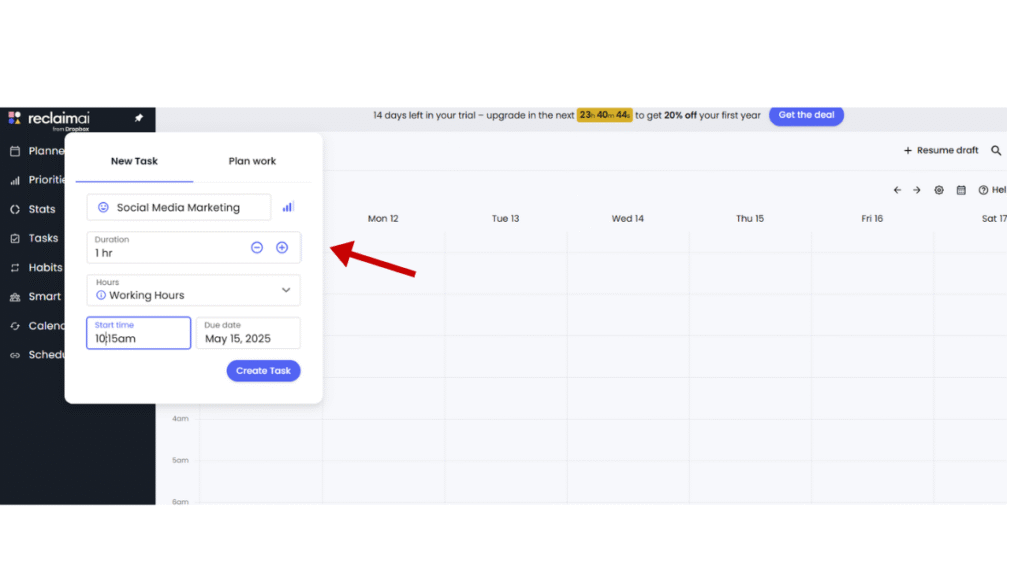Select the New Task tab
Image resolution: width=1024 pixels, height=576 pixels.
tap(134, 161)
